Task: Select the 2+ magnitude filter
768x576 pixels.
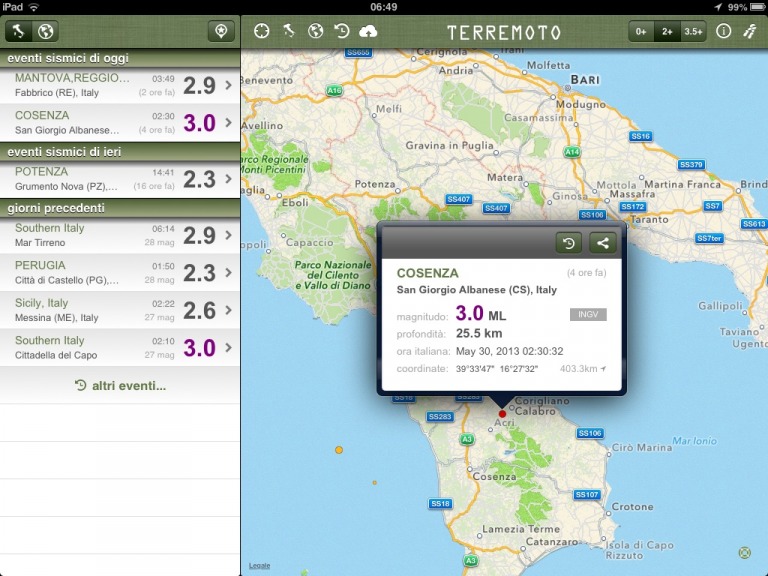Action: pos(667,32)
